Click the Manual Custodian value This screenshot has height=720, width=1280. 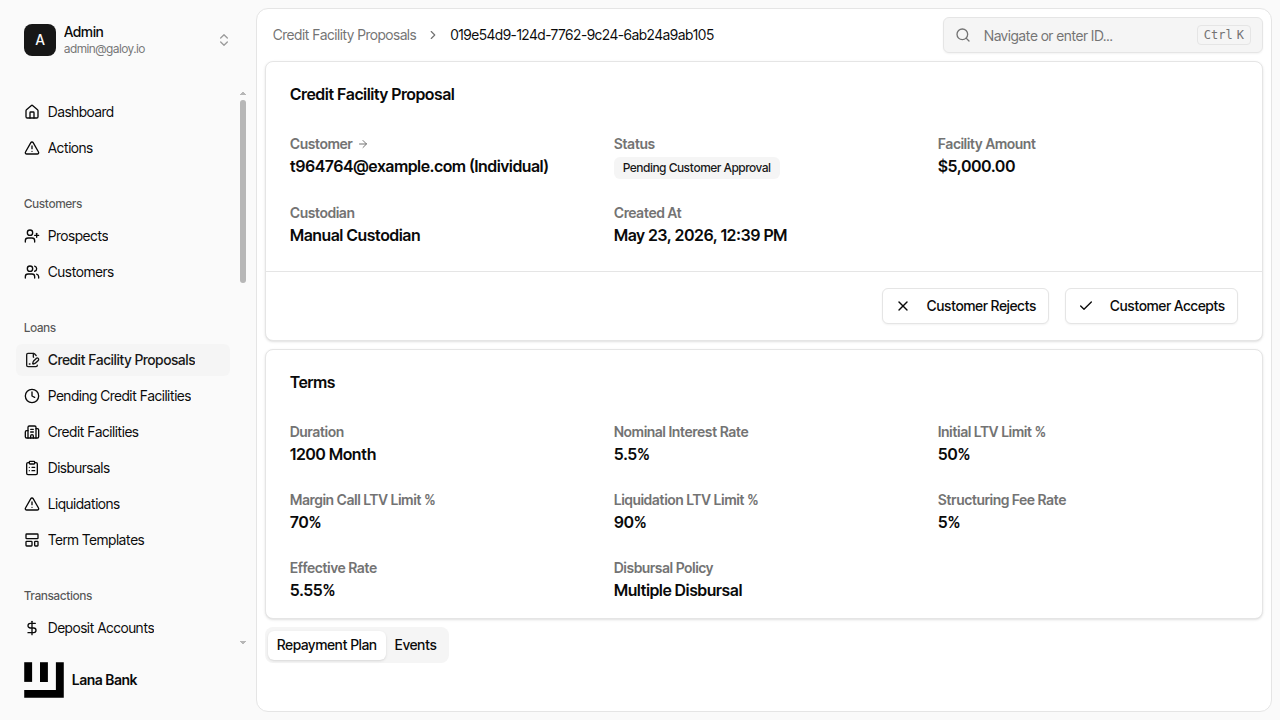(x=355, y=236)
